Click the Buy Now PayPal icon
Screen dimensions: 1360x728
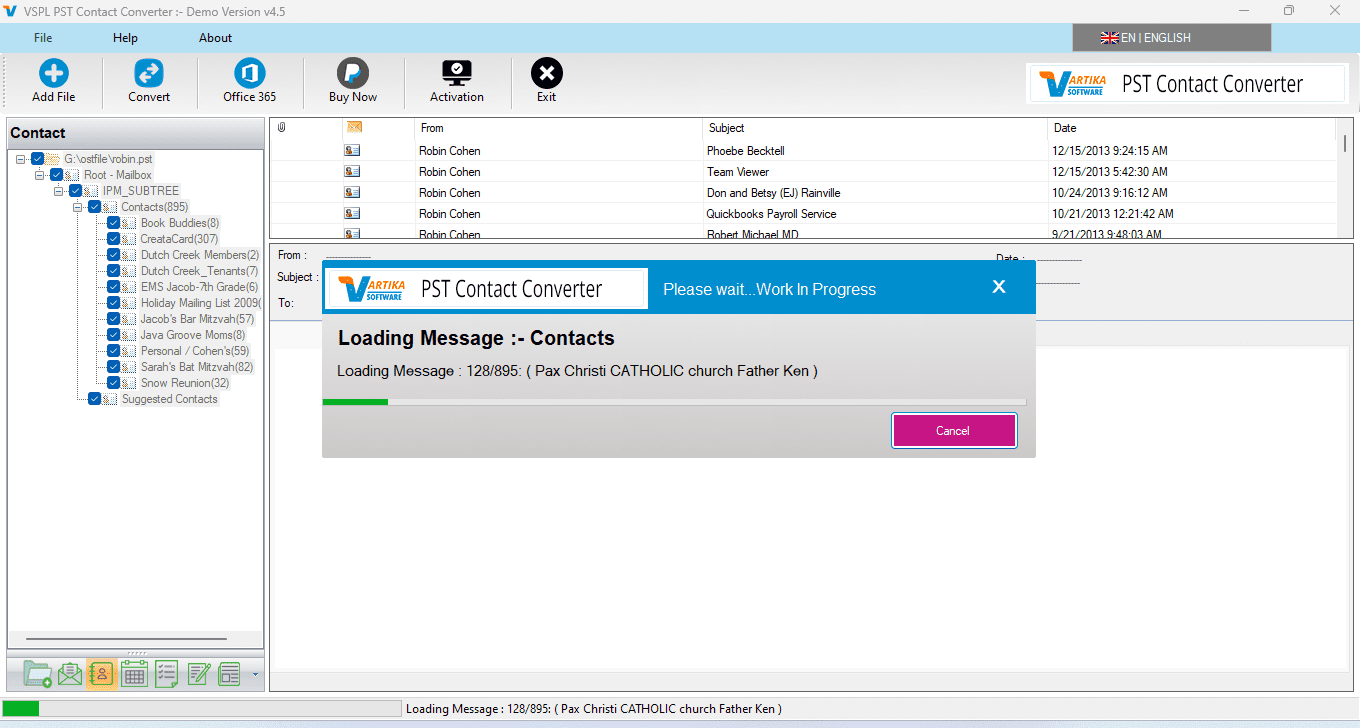pos(353,74)
